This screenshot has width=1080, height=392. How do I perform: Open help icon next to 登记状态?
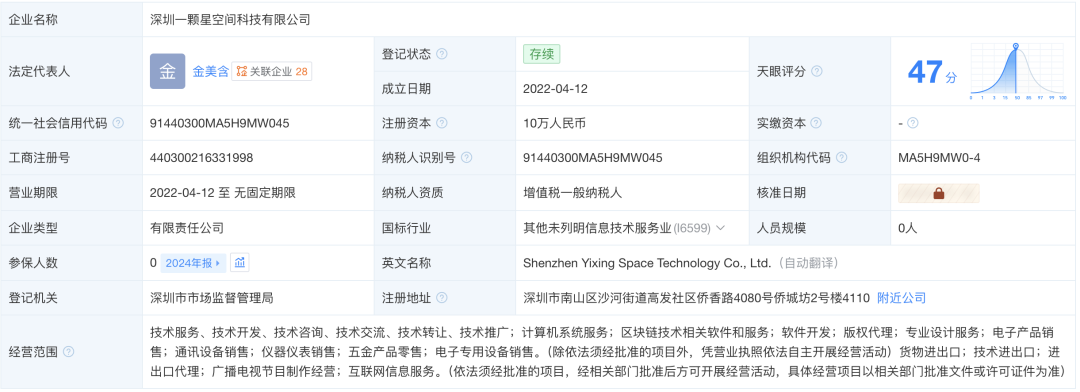[x=442, y=54]
